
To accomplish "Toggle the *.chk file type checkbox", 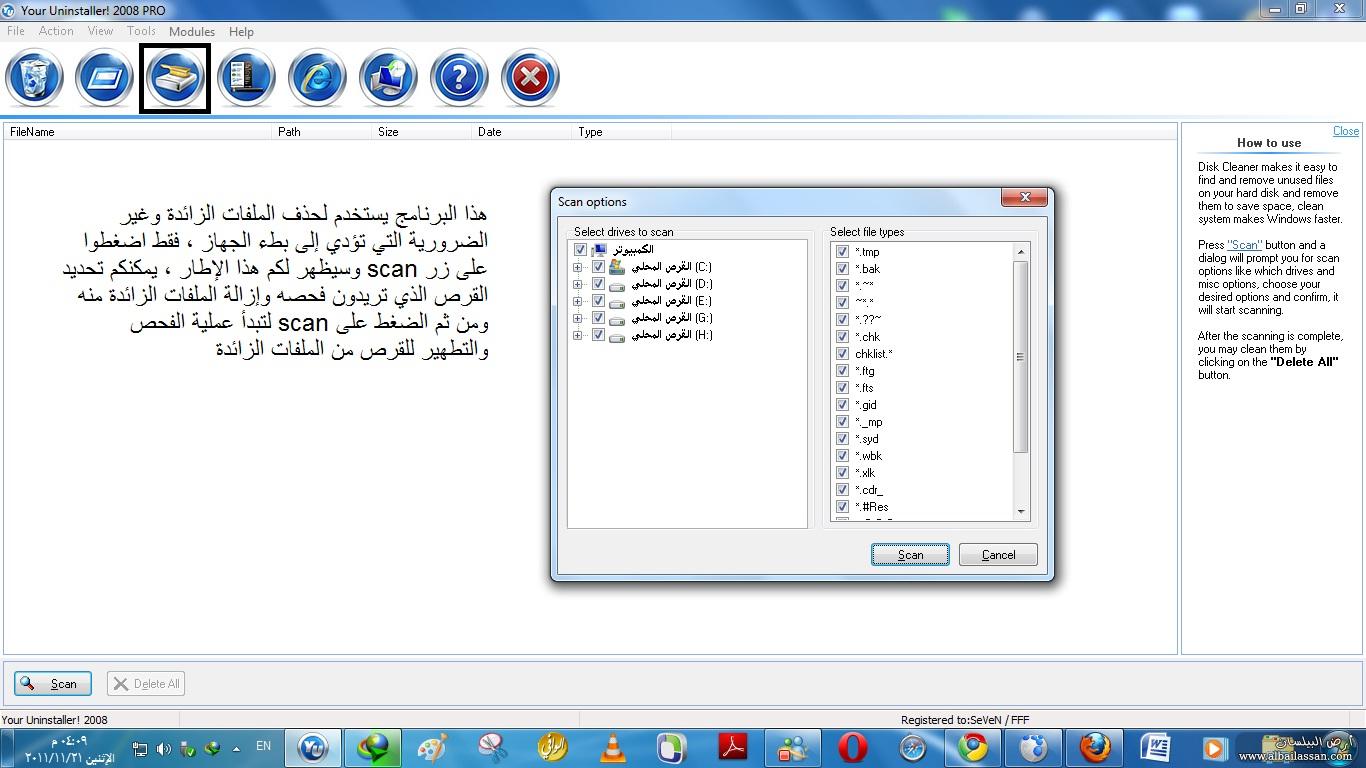I will [842, 337].
